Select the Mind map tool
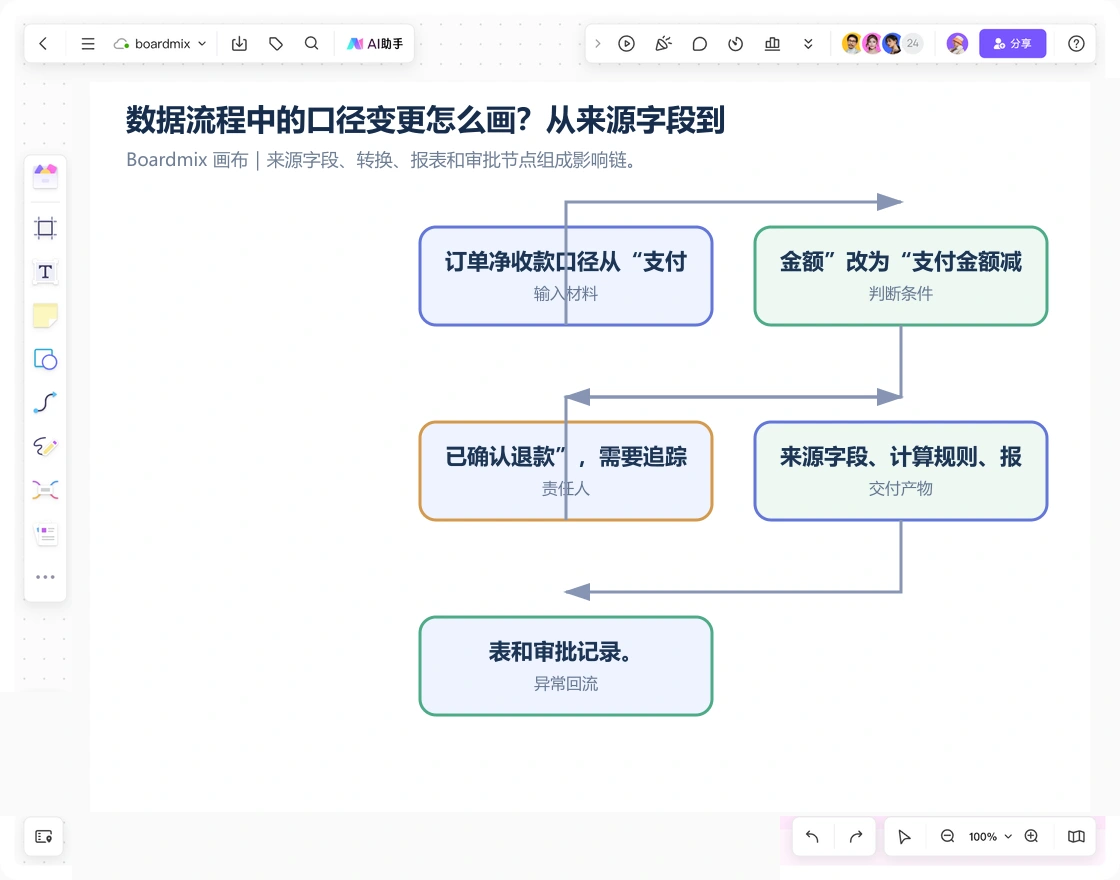The image size is (1120, 880). point(45,490)
